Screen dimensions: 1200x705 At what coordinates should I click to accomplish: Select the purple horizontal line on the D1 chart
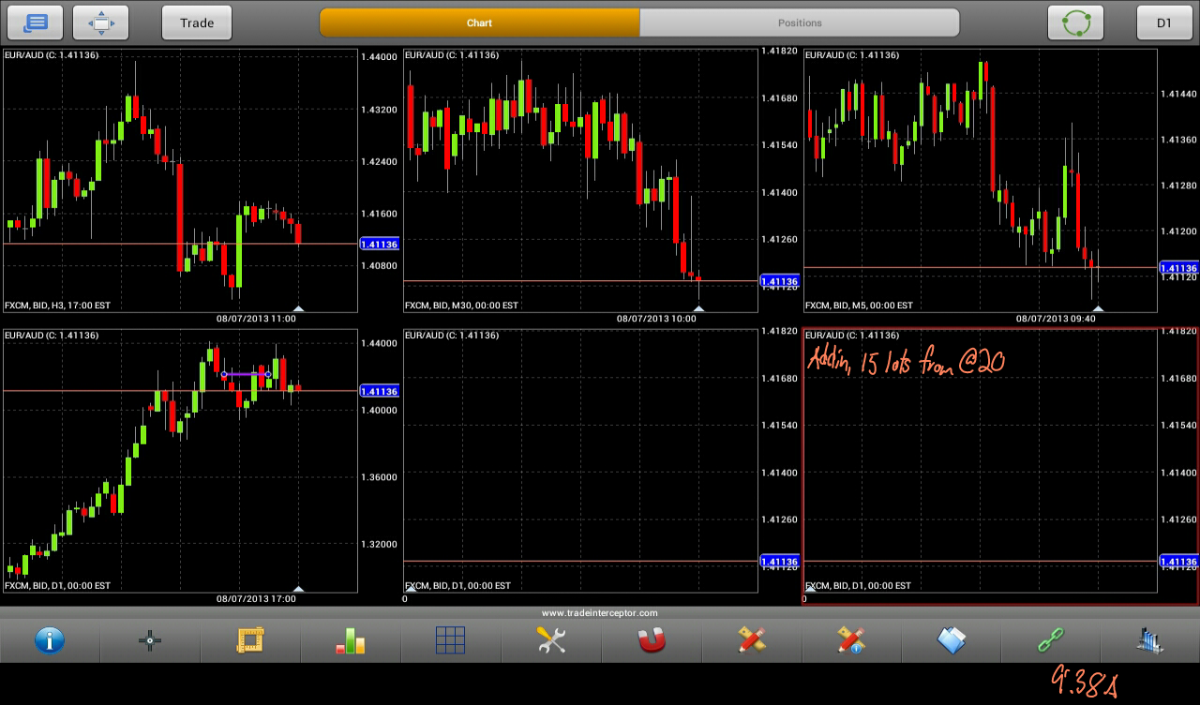(x=246, y=374)
